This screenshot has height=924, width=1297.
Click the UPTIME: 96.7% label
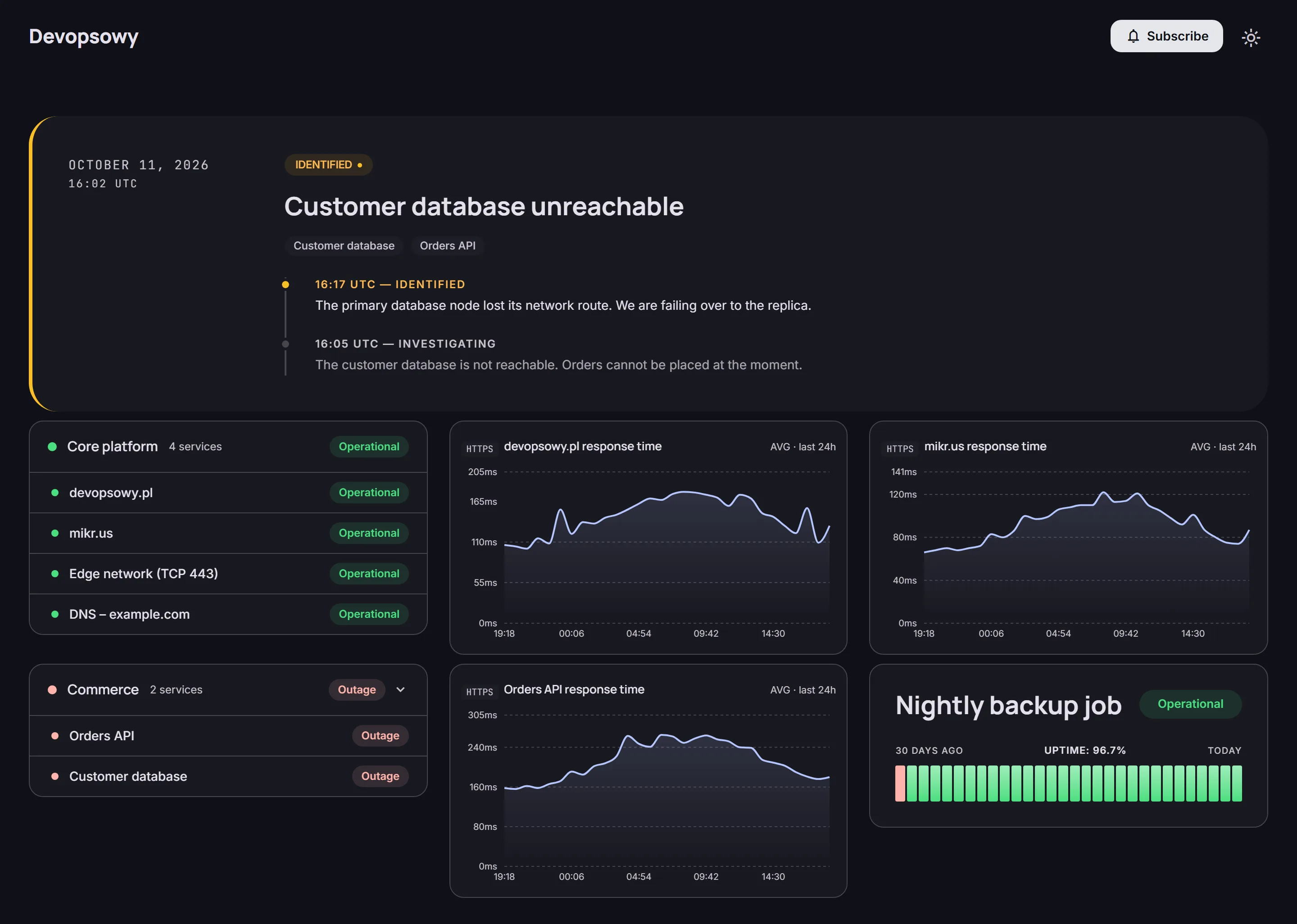(1085, 751)
